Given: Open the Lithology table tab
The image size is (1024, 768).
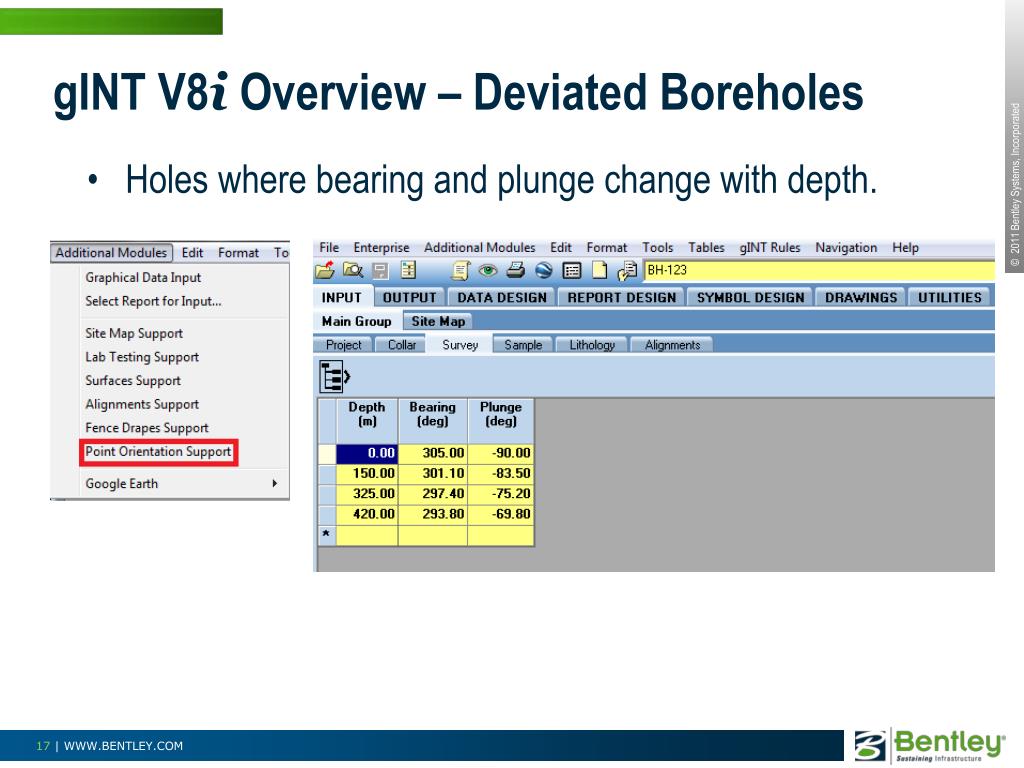Looking at the screenshot, I should coord(592,345).
